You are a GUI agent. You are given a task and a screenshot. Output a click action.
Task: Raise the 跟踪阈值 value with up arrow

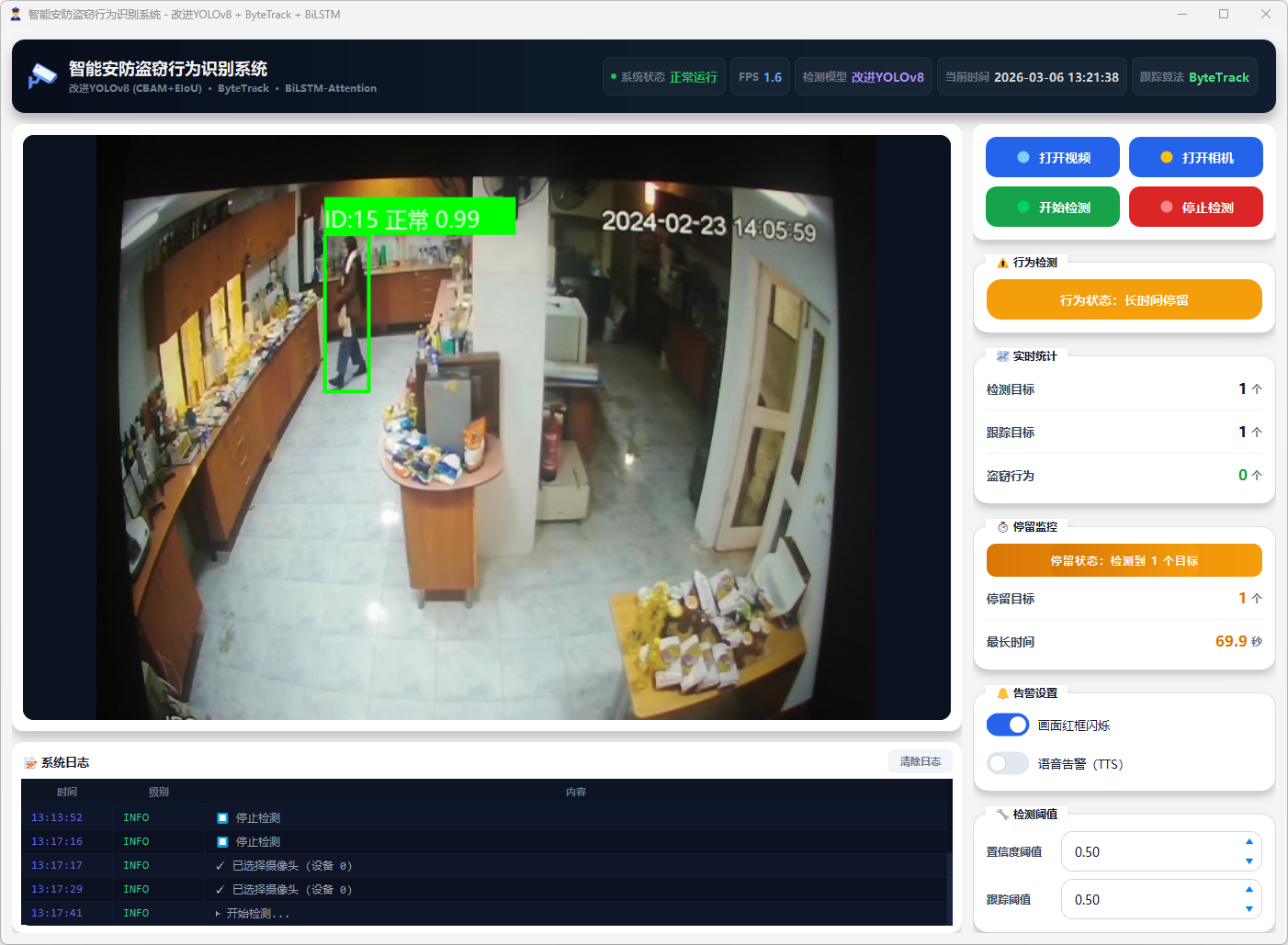1248,890
